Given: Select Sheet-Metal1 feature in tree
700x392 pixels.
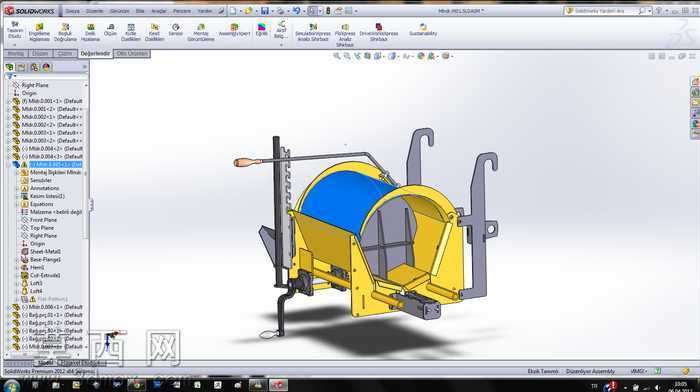Looking at the screenshot, I should pyautogui.click(x=45, y=252).
